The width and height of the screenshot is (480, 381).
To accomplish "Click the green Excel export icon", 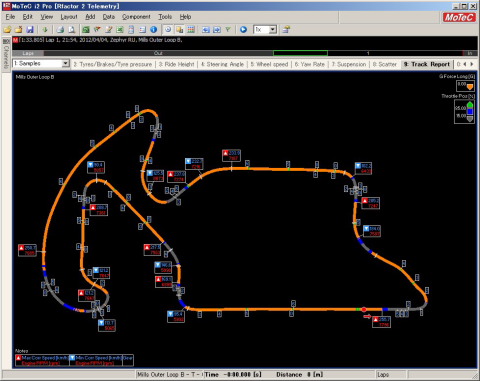I will 120,30.
